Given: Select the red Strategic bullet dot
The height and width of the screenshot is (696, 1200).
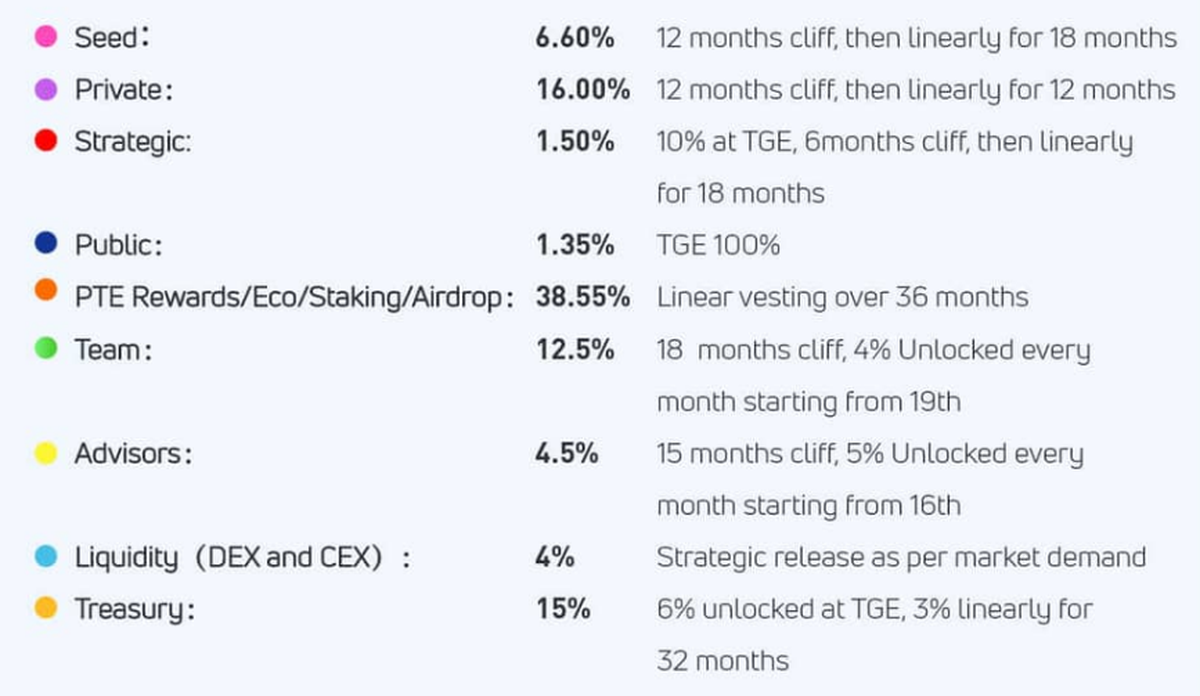Looking at the screenshot, I should click(x=46, y=141).
